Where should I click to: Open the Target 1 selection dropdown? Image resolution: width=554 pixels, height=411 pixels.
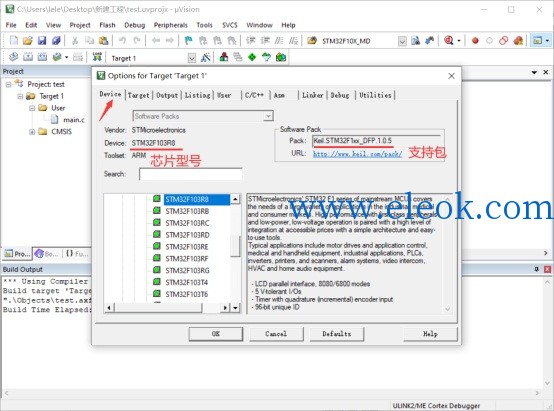click(x=191, y=58)
